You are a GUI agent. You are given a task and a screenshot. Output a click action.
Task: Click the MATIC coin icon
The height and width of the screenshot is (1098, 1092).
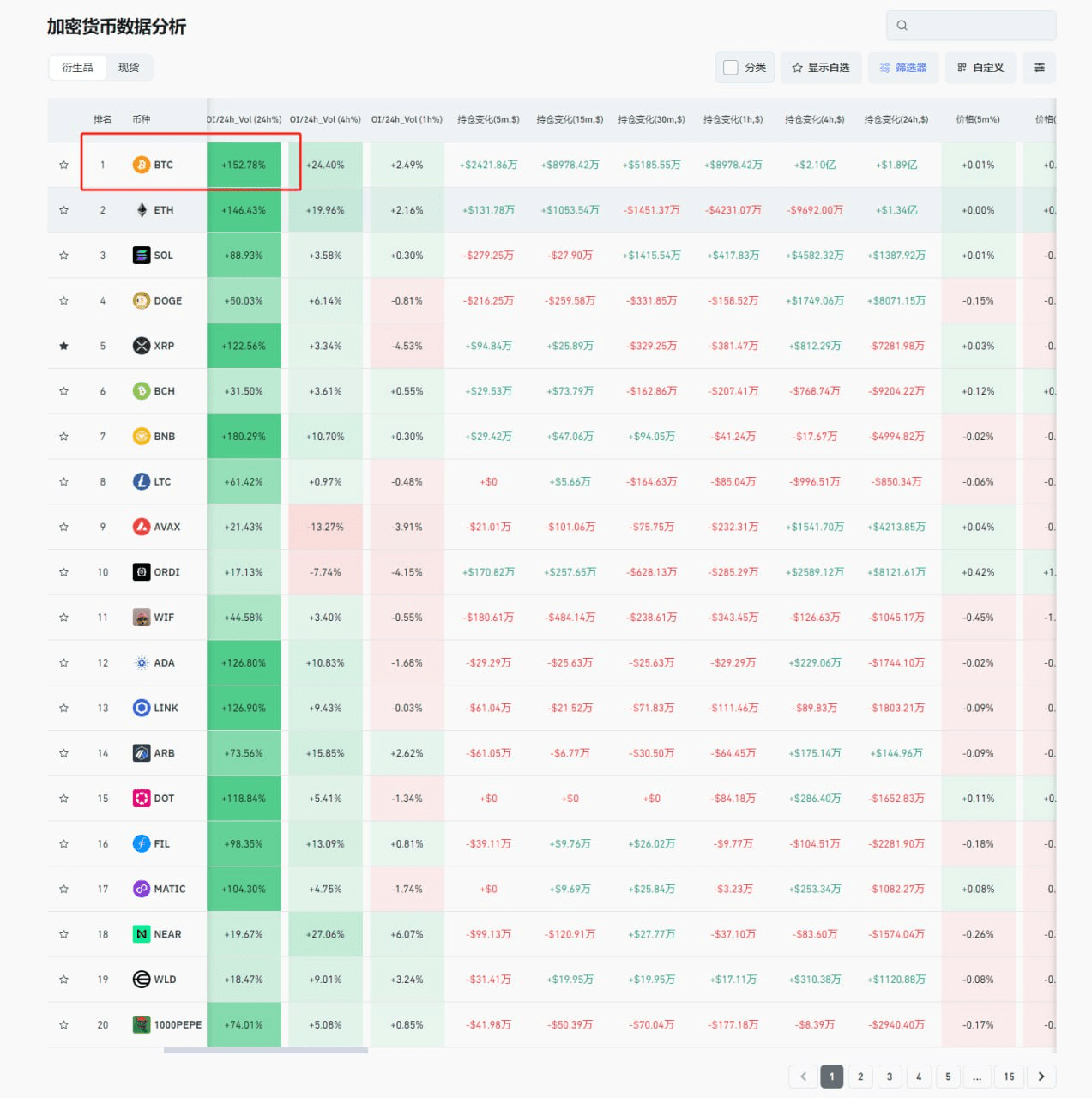click(142, 890)
